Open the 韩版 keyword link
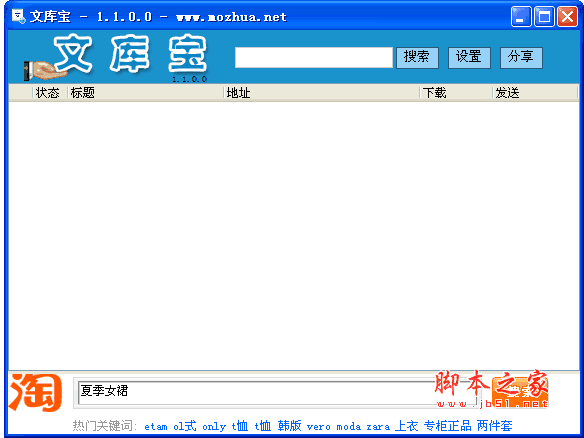584x438 pixels. click(289, 426)
